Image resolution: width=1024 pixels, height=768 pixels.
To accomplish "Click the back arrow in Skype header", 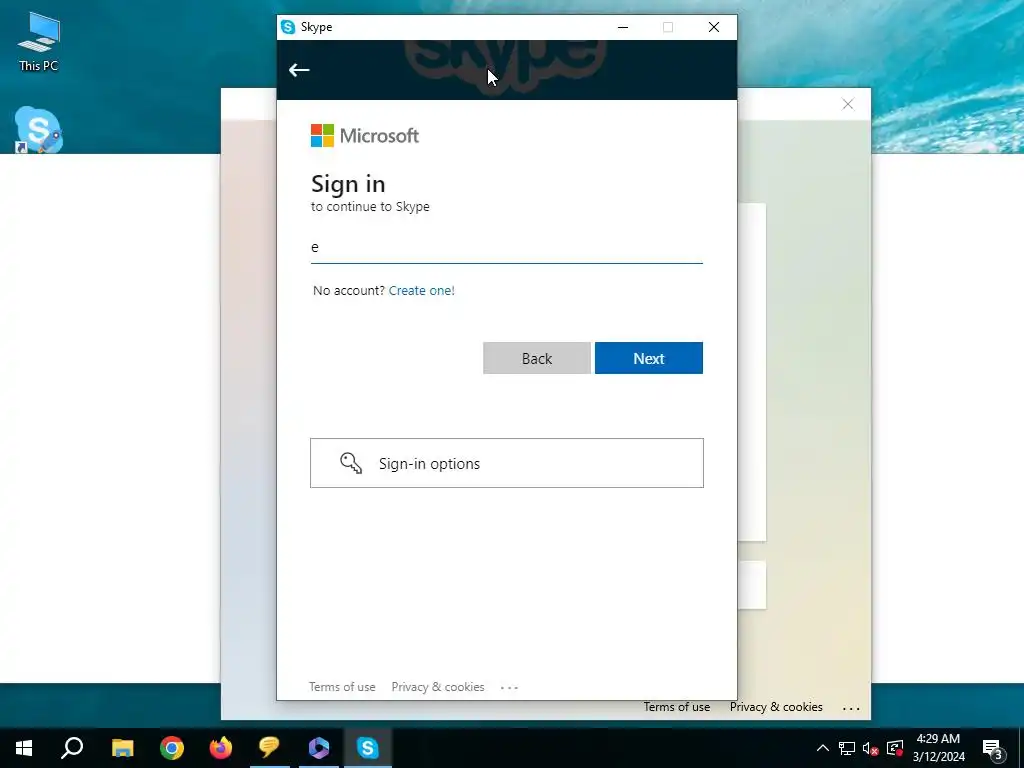I will [x=299, y=70].
